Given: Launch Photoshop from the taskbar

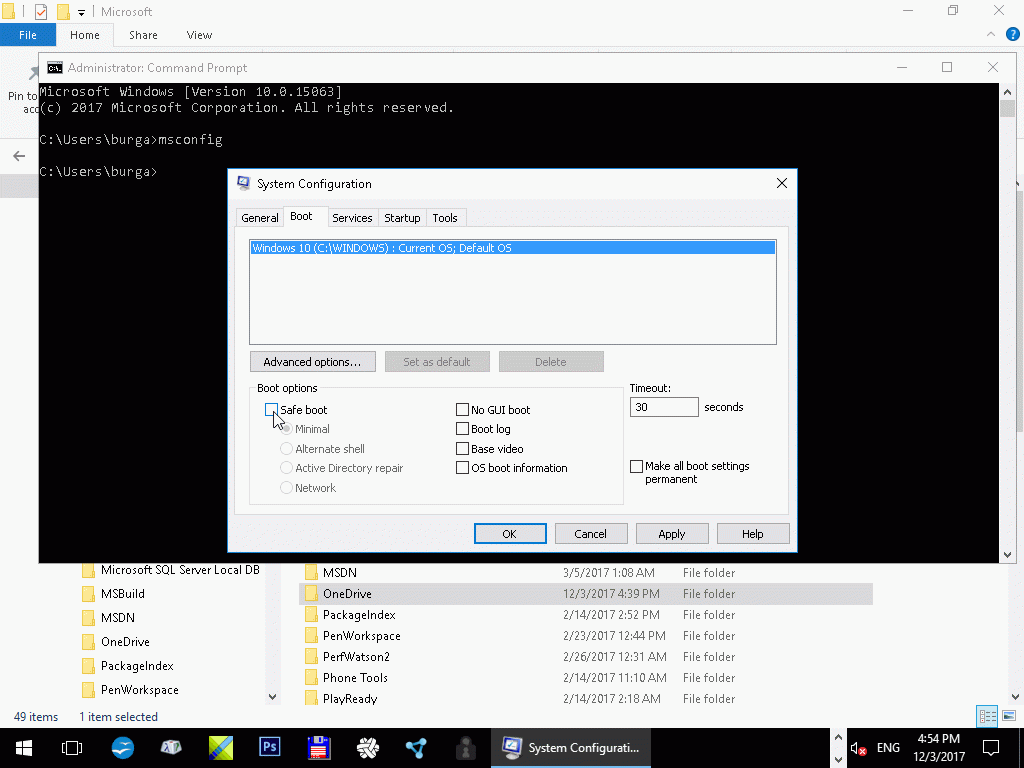Looking at the screenshot, I should tap(269, 747).
